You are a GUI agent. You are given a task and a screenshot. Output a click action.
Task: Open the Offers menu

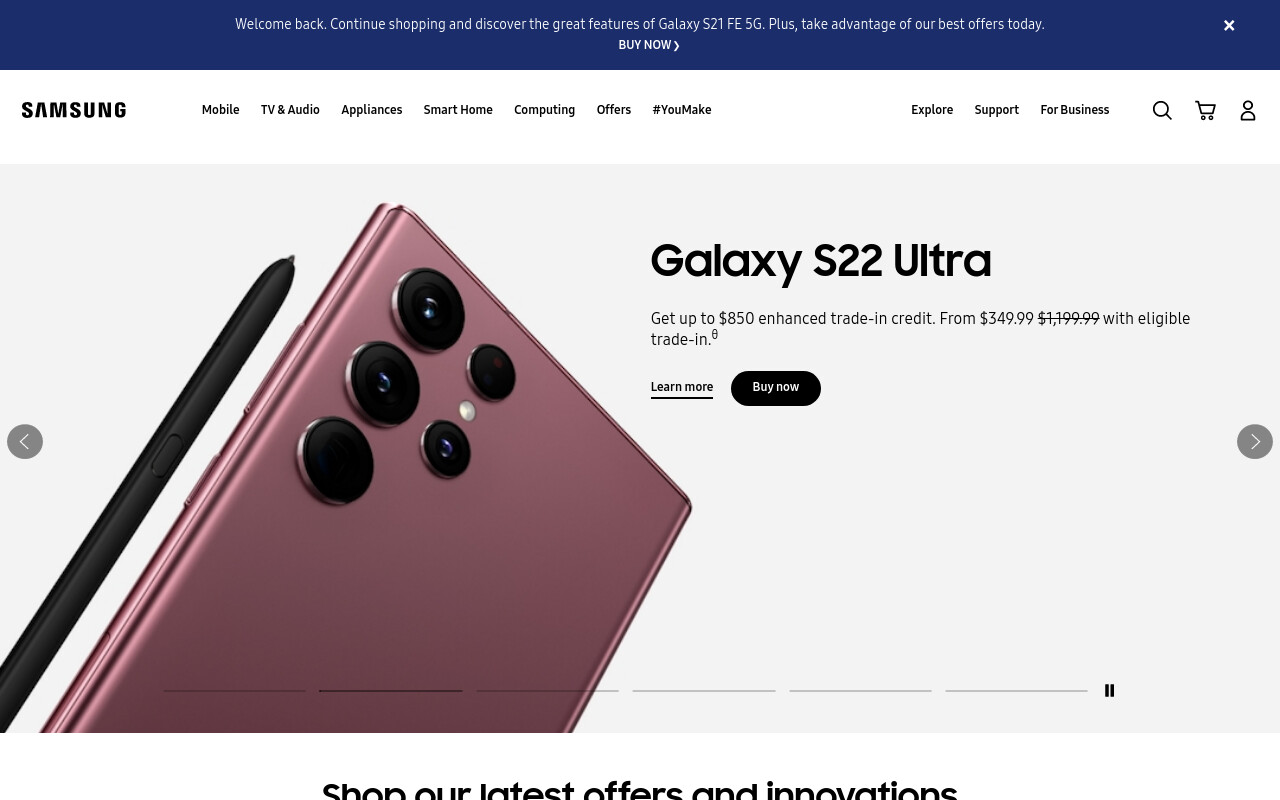614,110
